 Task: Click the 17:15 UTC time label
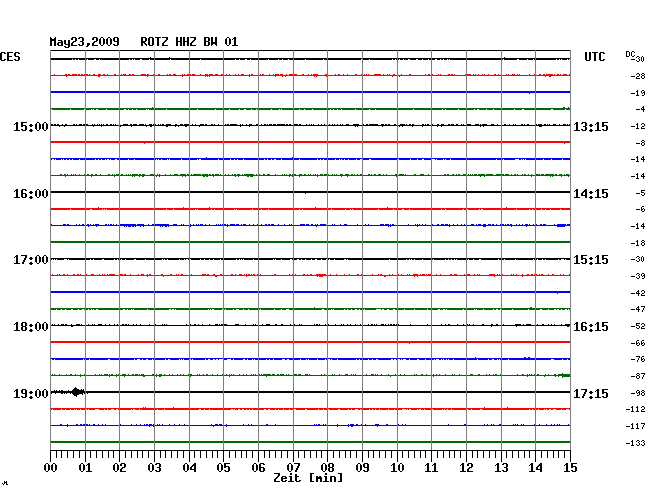point(591,394)
